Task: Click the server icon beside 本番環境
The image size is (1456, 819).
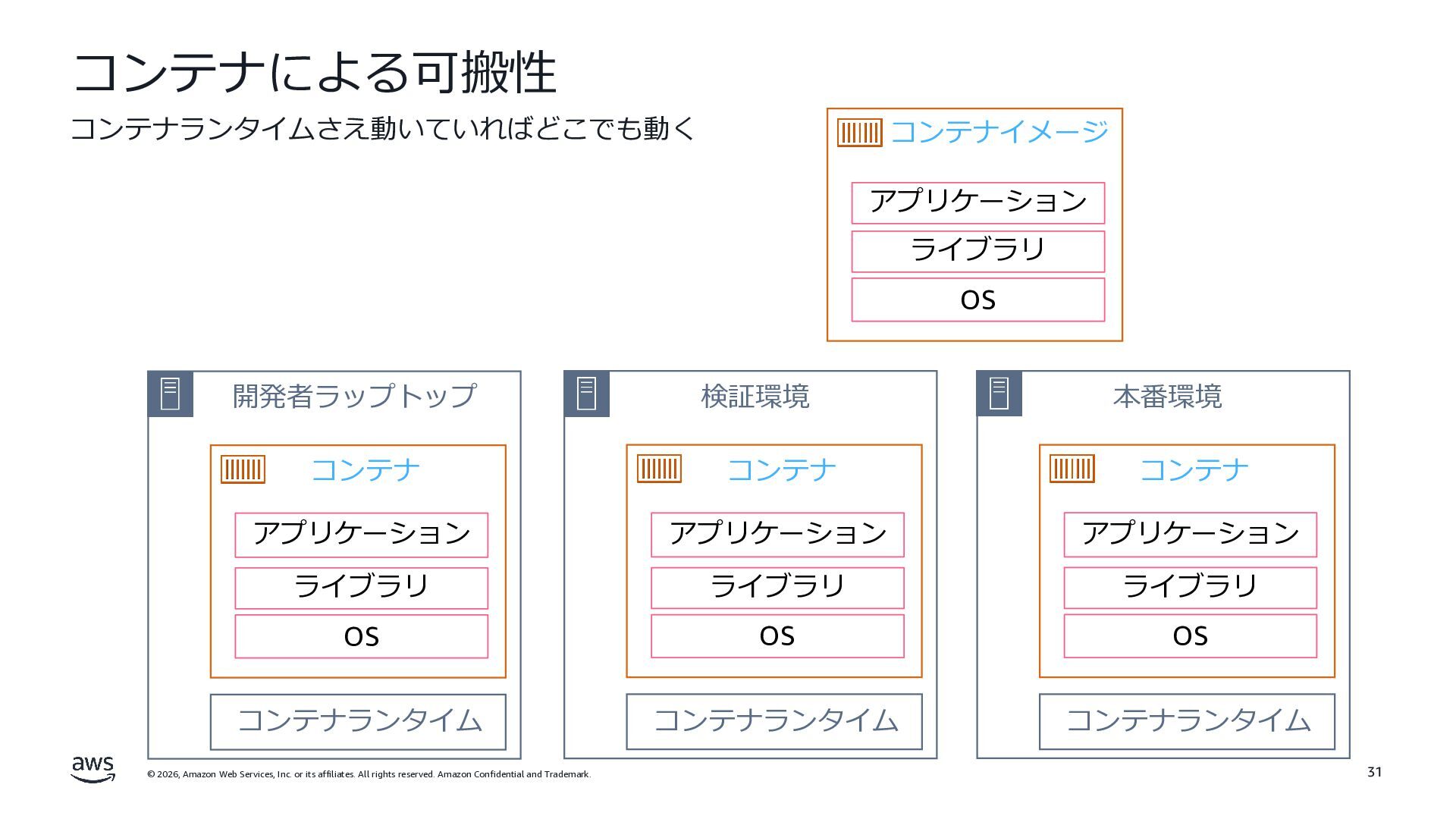Action: (999, 394)
